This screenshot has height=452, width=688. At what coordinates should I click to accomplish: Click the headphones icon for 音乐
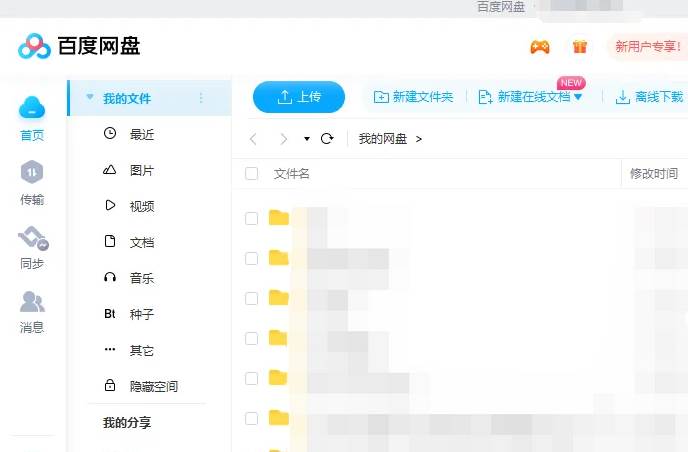[110, 277]
